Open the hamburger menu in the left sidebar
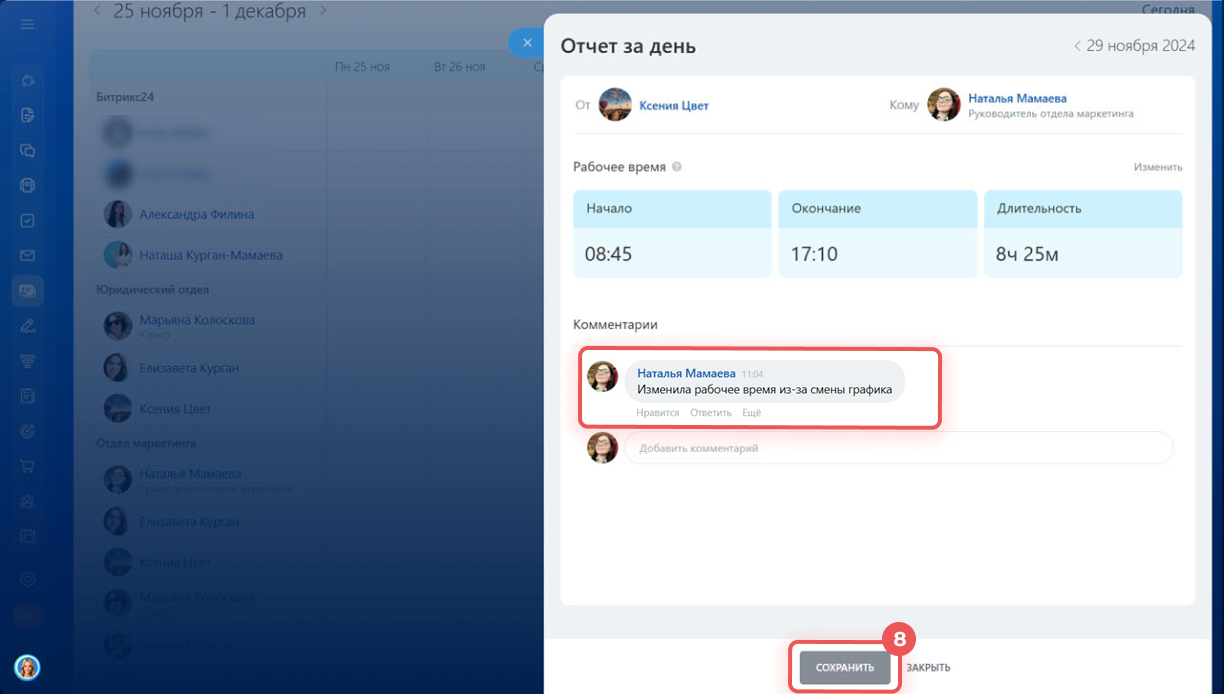This screenshot has height=694, width=1224. coord(27,24)
